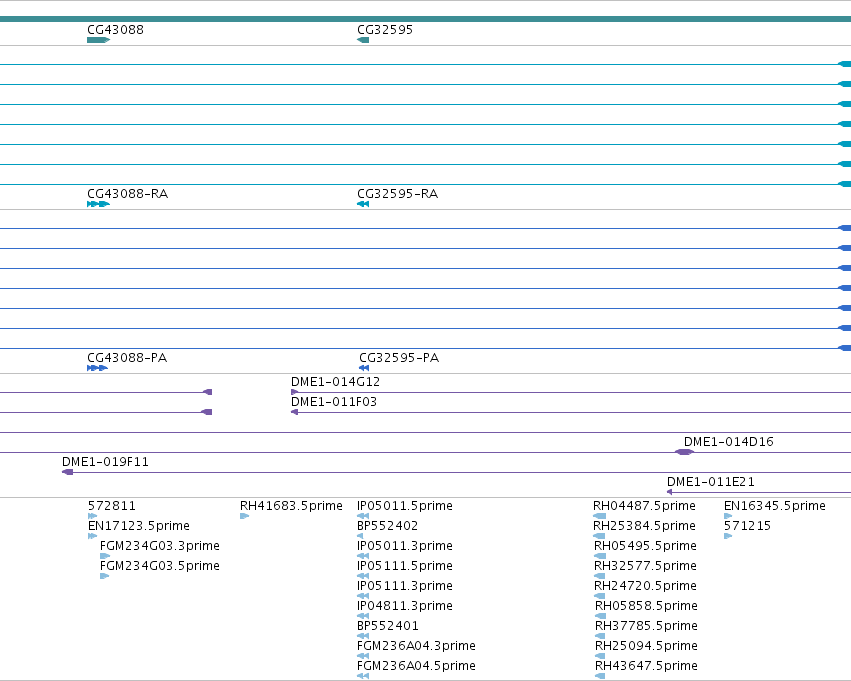Click the DME1-011E21 label
851x681 pixels.
coord(710,482)
